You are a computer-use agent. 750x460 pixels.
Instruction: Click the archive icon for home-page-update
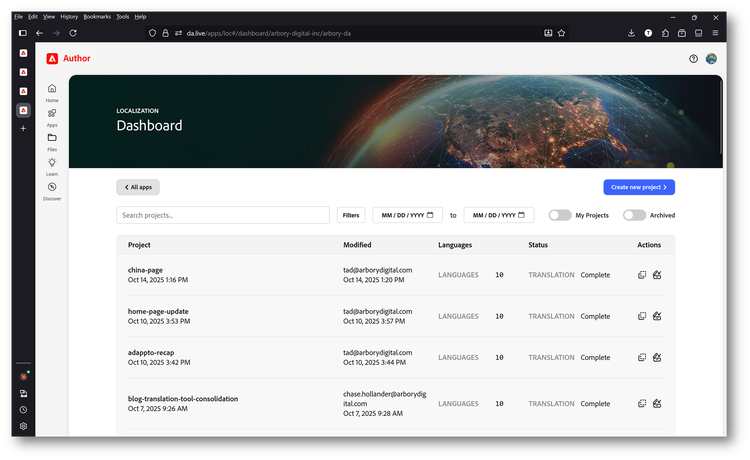coord(657,316)
